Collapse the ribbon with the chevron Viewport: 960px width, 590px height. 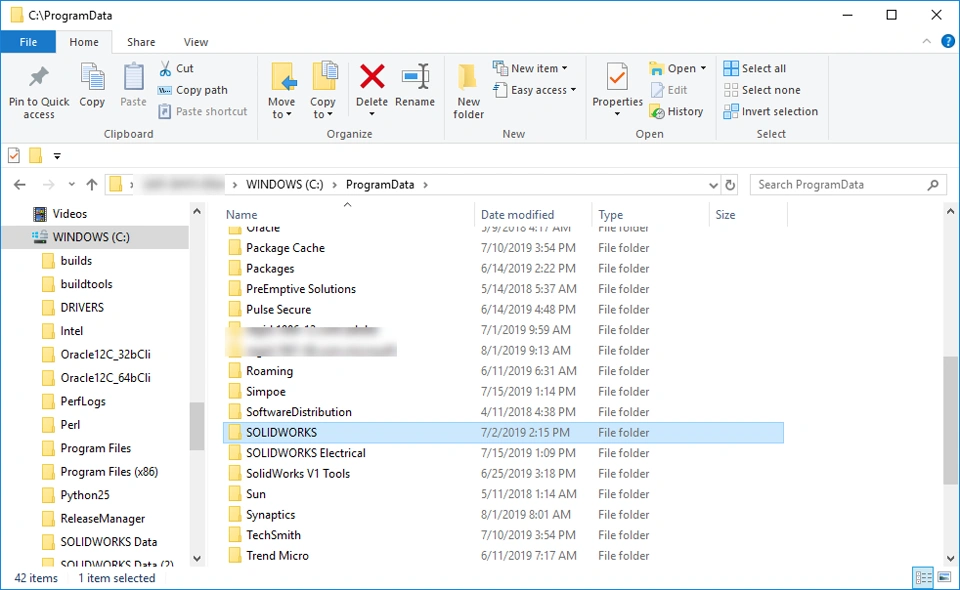click(x=926, y=42)
